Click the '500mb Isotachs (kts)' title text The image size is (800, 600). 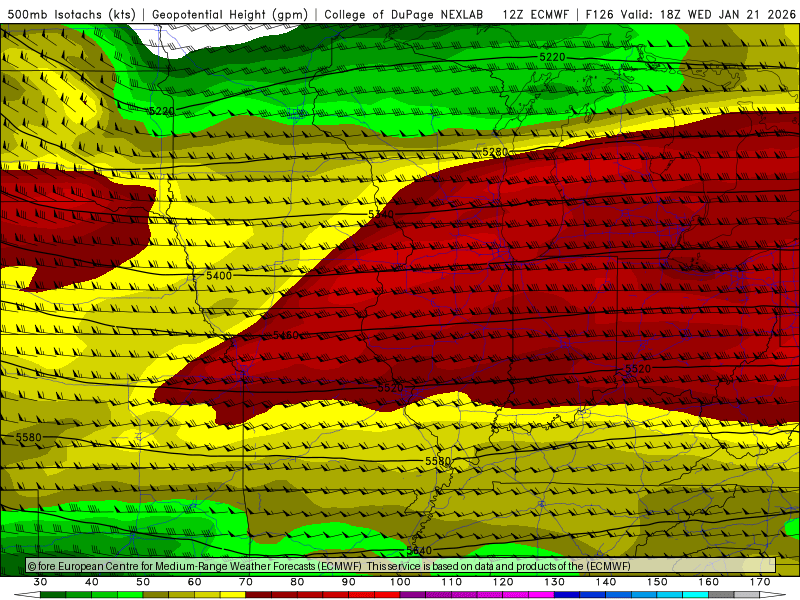(71, 14)
